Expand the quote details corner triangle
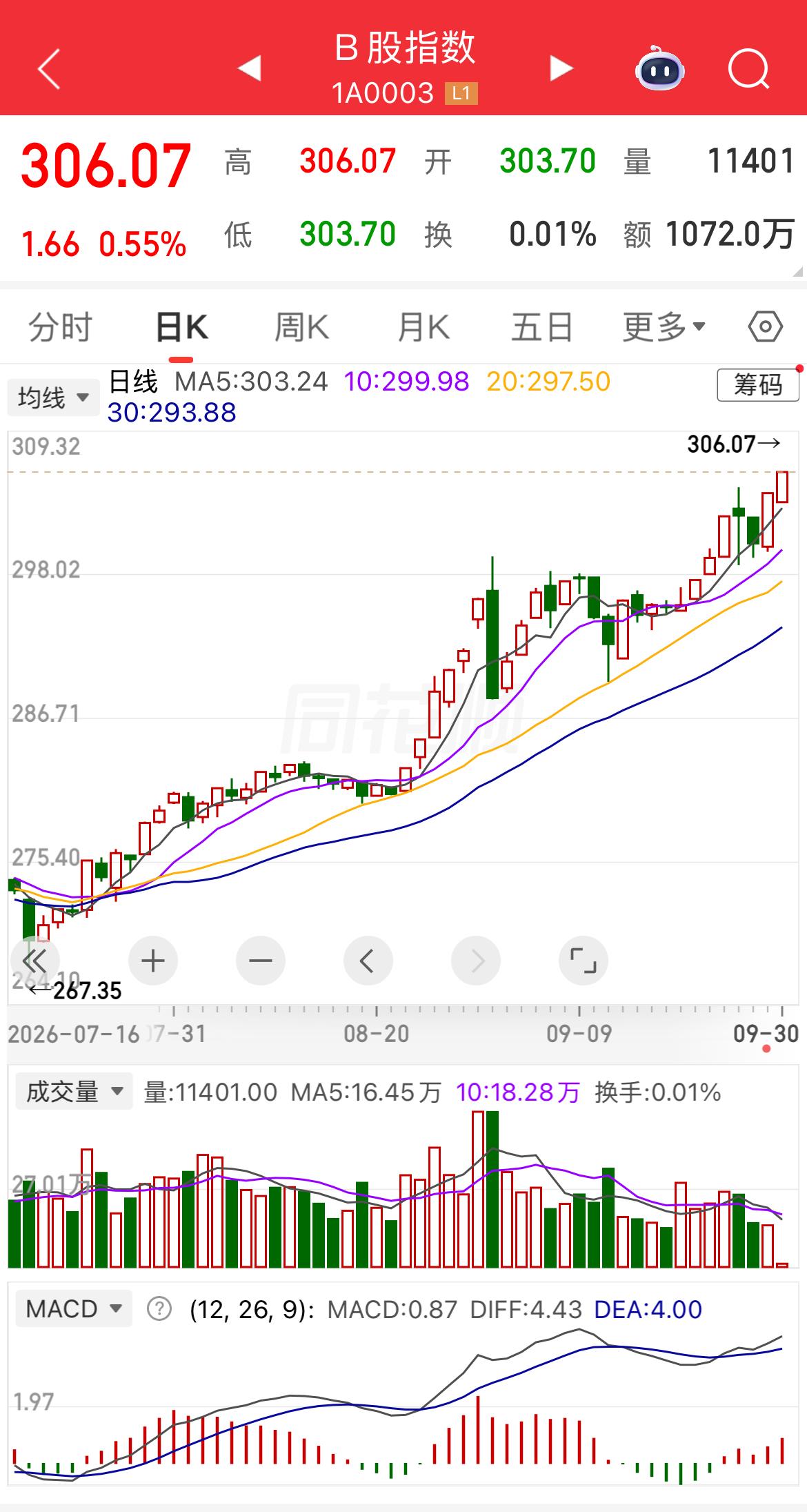The height and width of the screenshot is (1512, 807). [x=798, y=271]
